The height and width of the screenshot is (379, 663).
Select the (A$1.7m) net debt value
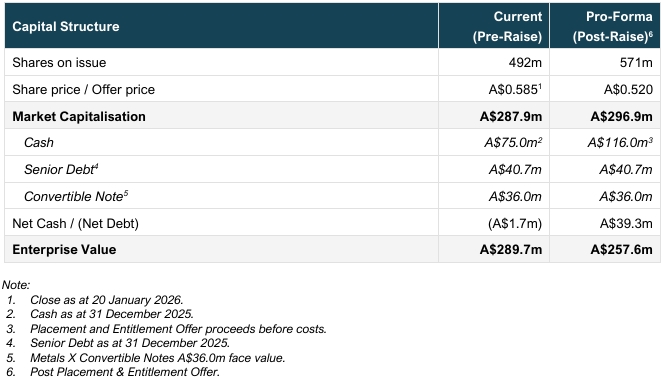tap(515, 223)
